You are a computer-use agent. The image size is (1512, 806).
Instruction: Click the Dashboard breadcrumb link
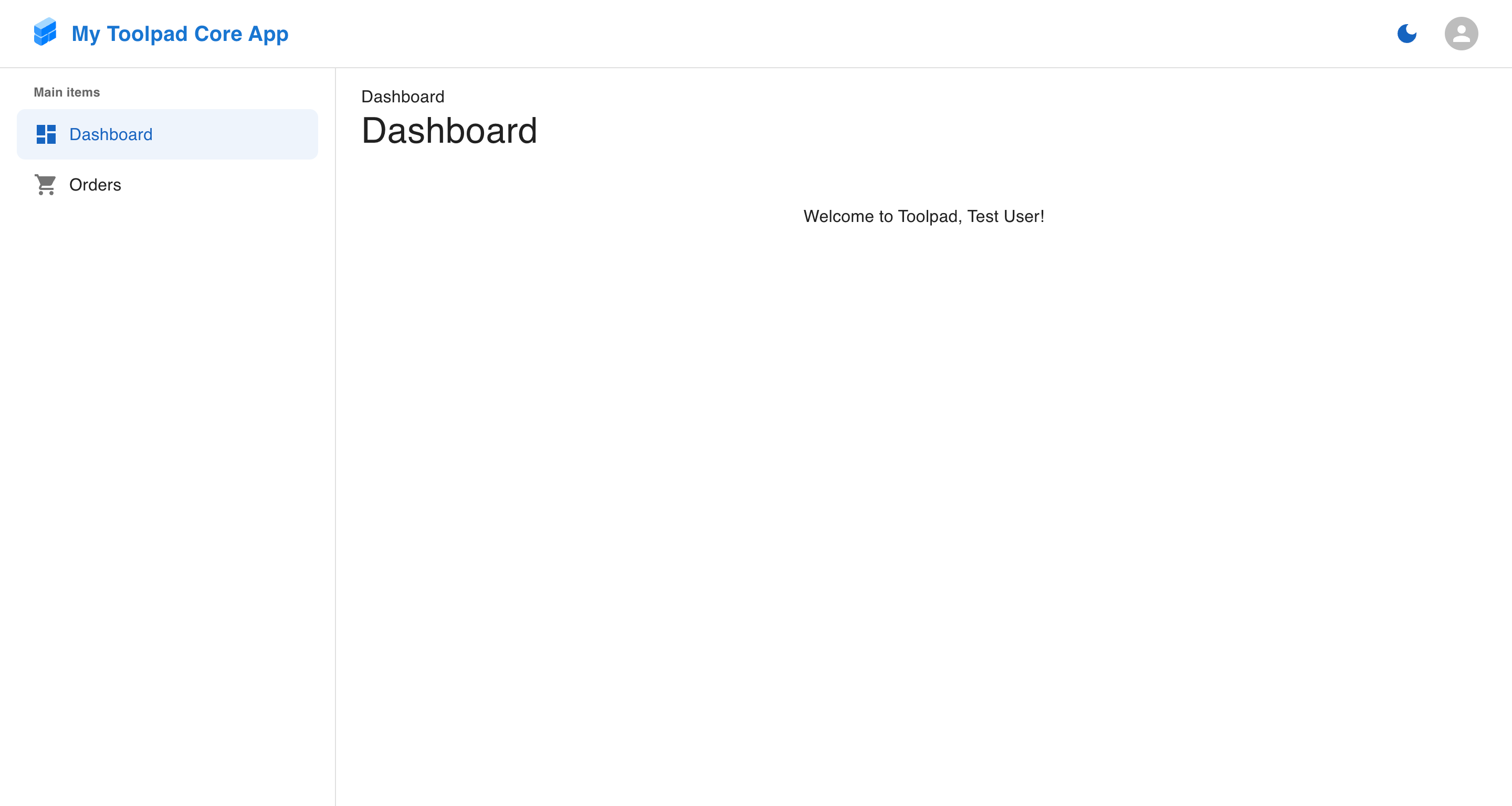[x=402, y=96]
